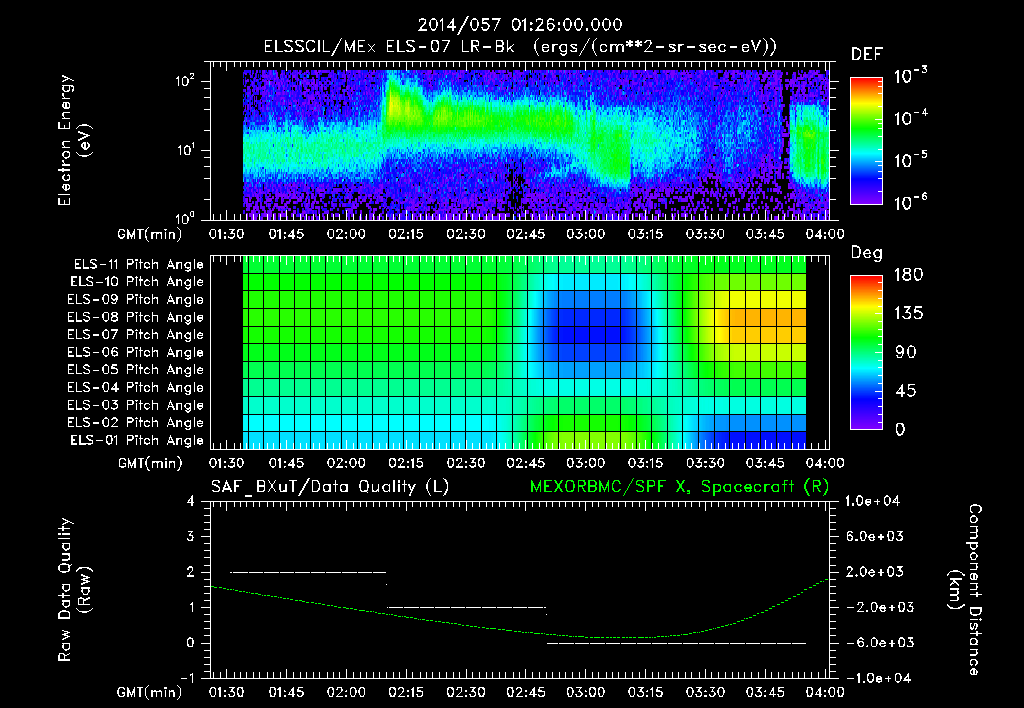Viewport: 1024px width, 708px height.
Task: Click the Electron Energy (eV) axis label
Action: [73, 140]
